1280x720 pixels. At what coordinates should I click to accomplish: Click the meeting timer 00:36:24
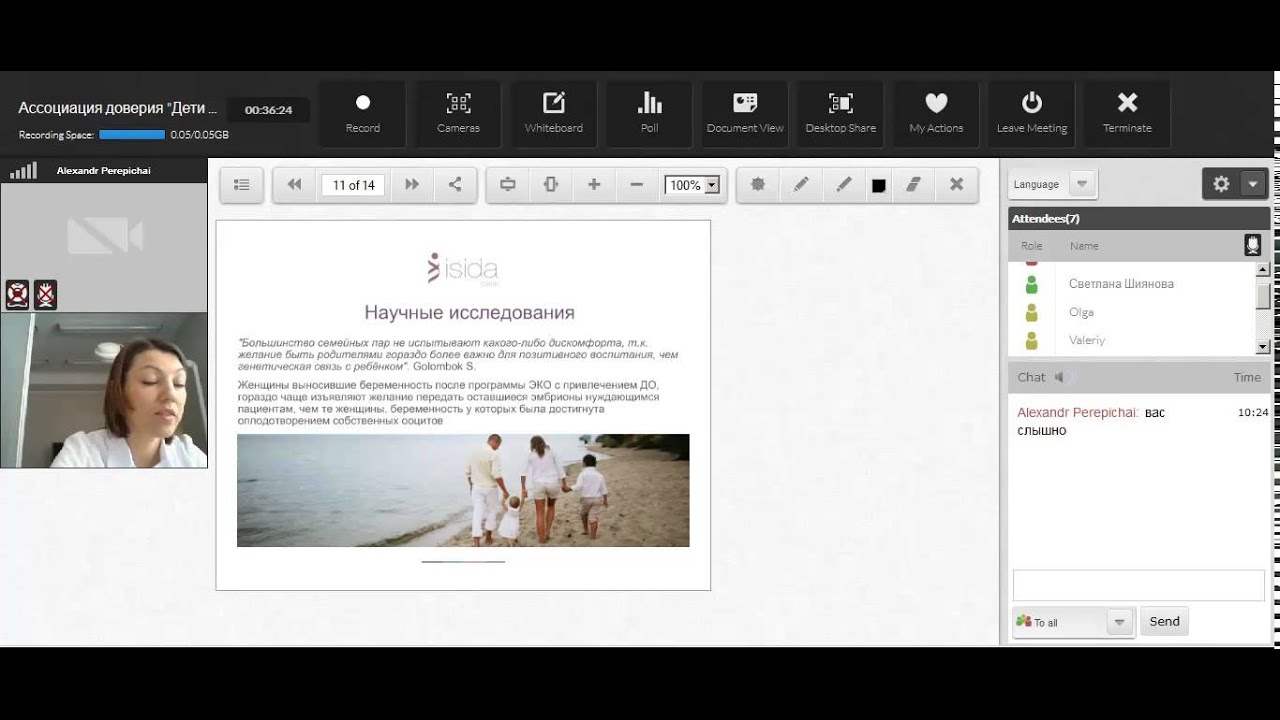[x=268, y=110]
